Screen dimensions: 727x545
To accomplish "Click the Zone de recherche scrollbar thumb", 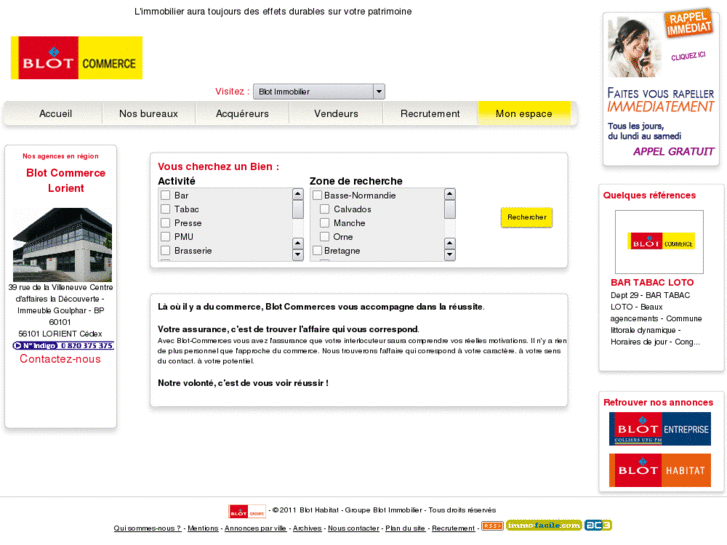I will 449,209.
